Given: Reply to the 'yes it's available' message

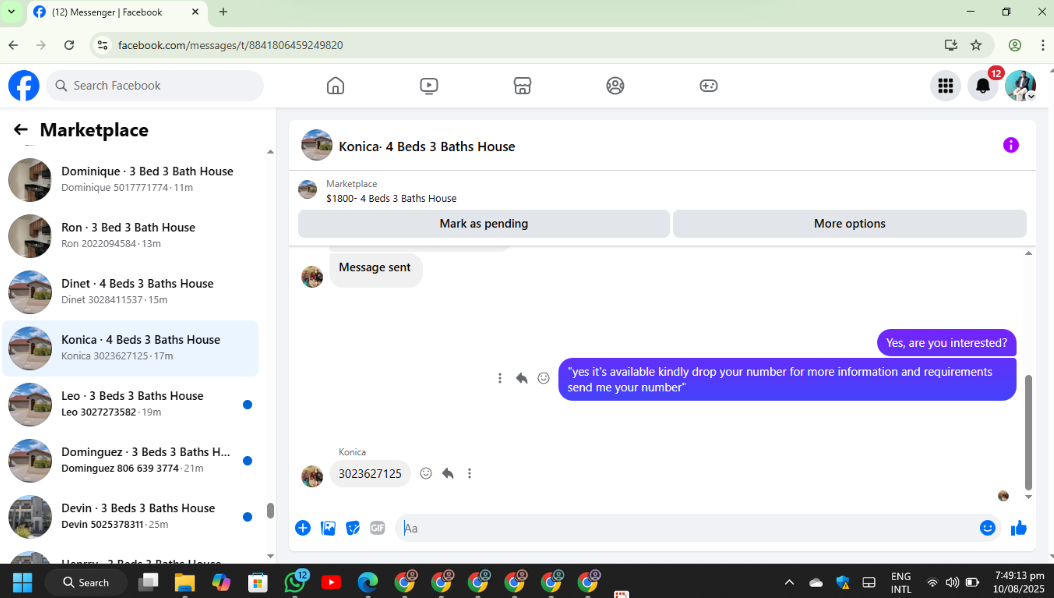Looking at the screenshot, I should [522, 378].
